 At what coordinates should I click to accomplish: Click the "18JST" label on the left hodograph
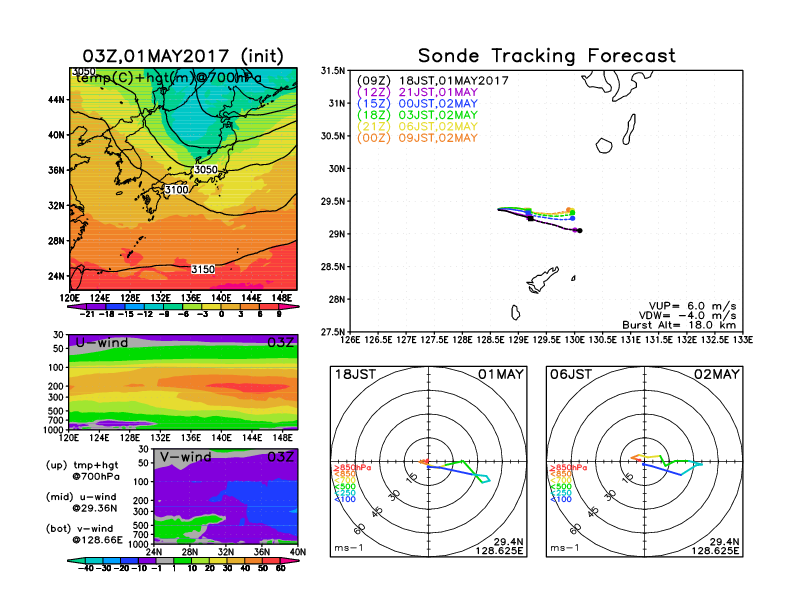[356, 374]
